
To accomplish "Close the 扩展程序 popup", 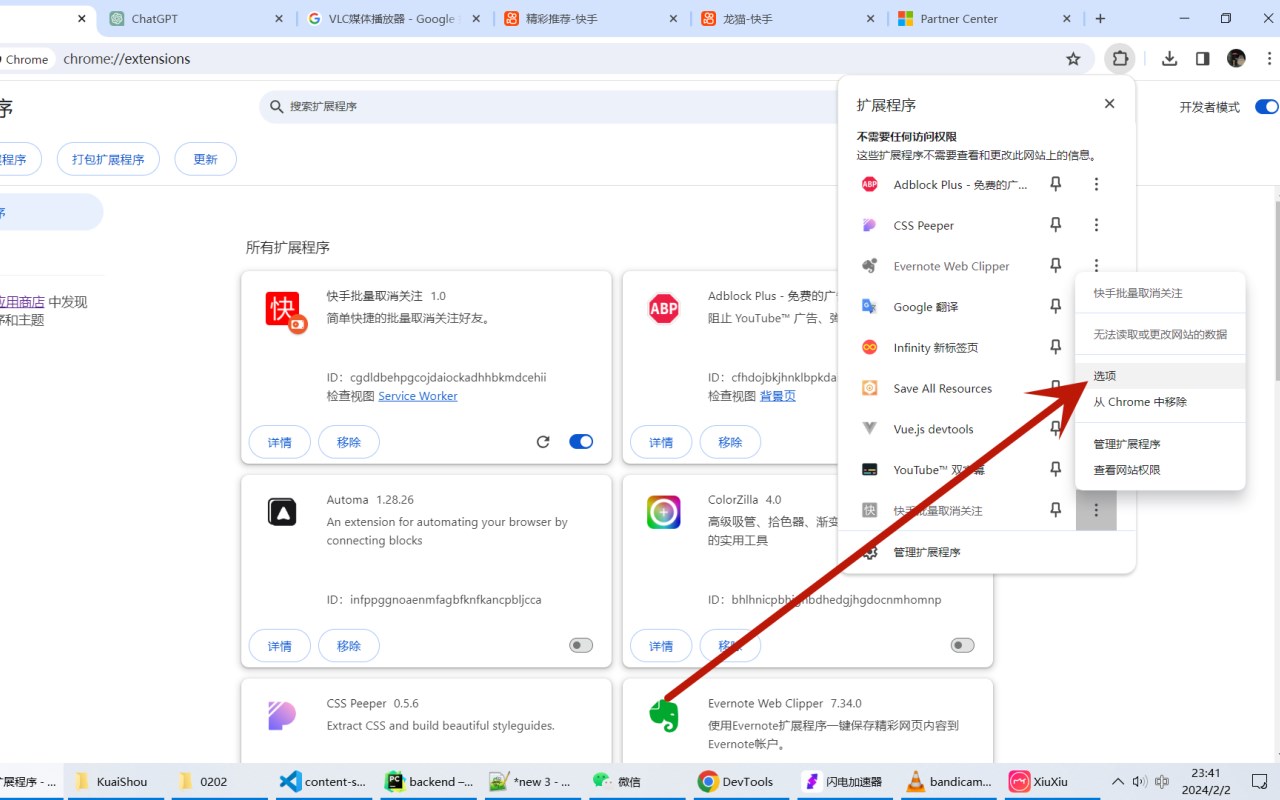I will coord(1109,104).
